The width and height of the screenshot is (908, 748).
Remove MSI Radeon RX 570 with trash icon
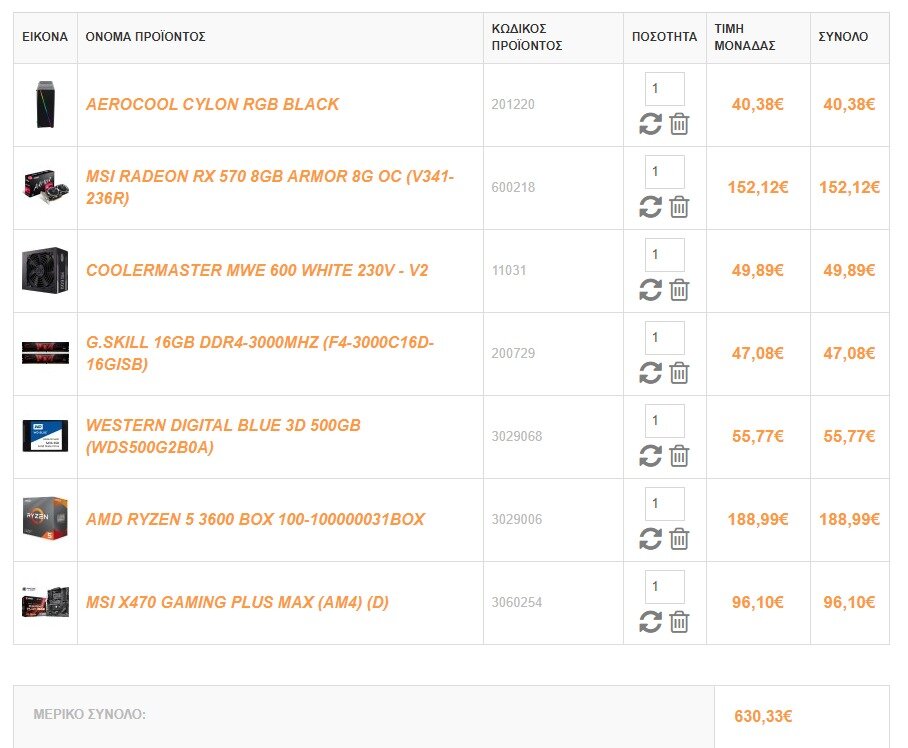[679, 207]
